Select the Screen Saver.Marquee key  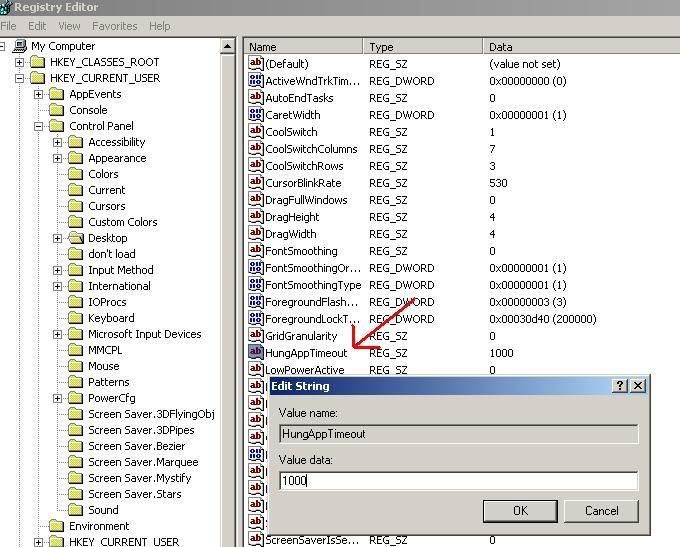point(142,462)
